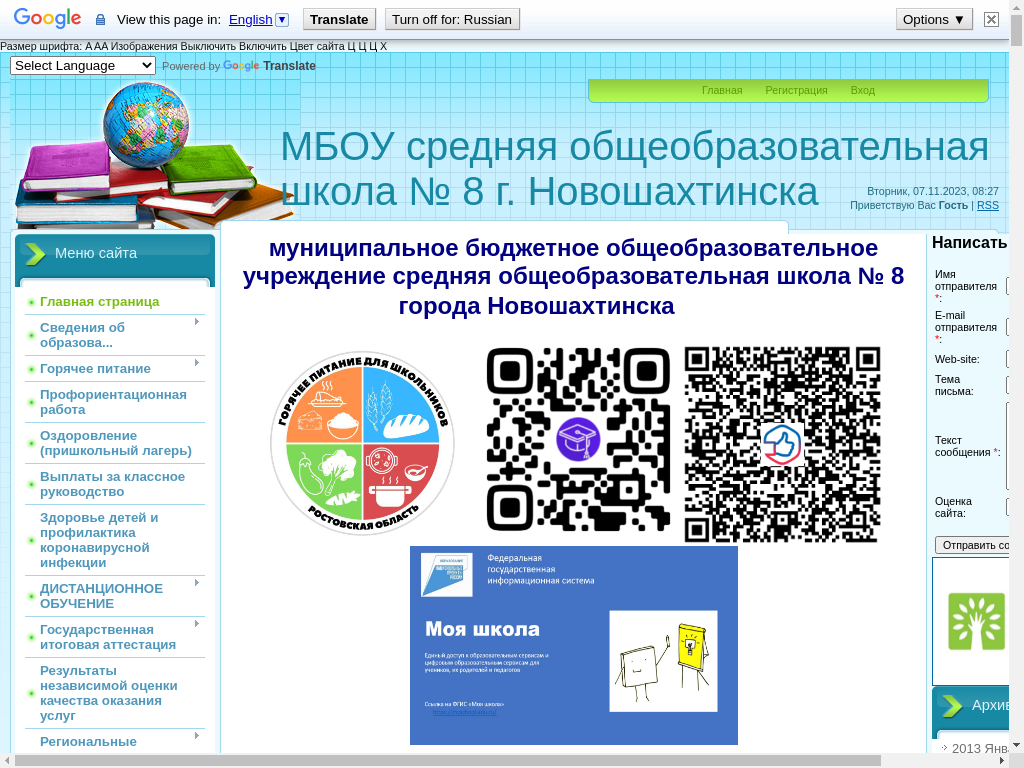
Task: Go to Главная in the top menu
Action: click(x=722, y=90)
